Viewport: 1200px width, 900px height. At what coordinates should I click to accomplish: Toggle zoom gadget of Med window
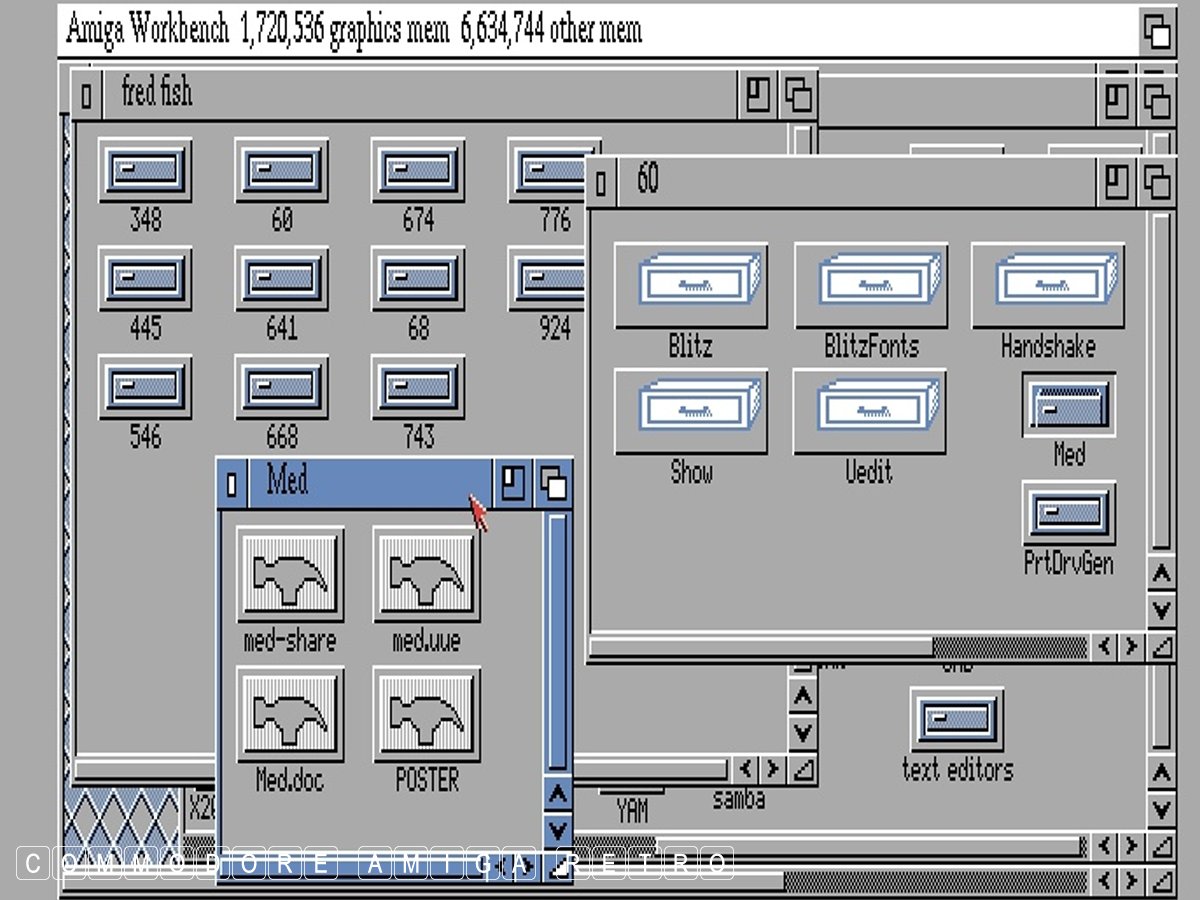[x=513, y=485]
